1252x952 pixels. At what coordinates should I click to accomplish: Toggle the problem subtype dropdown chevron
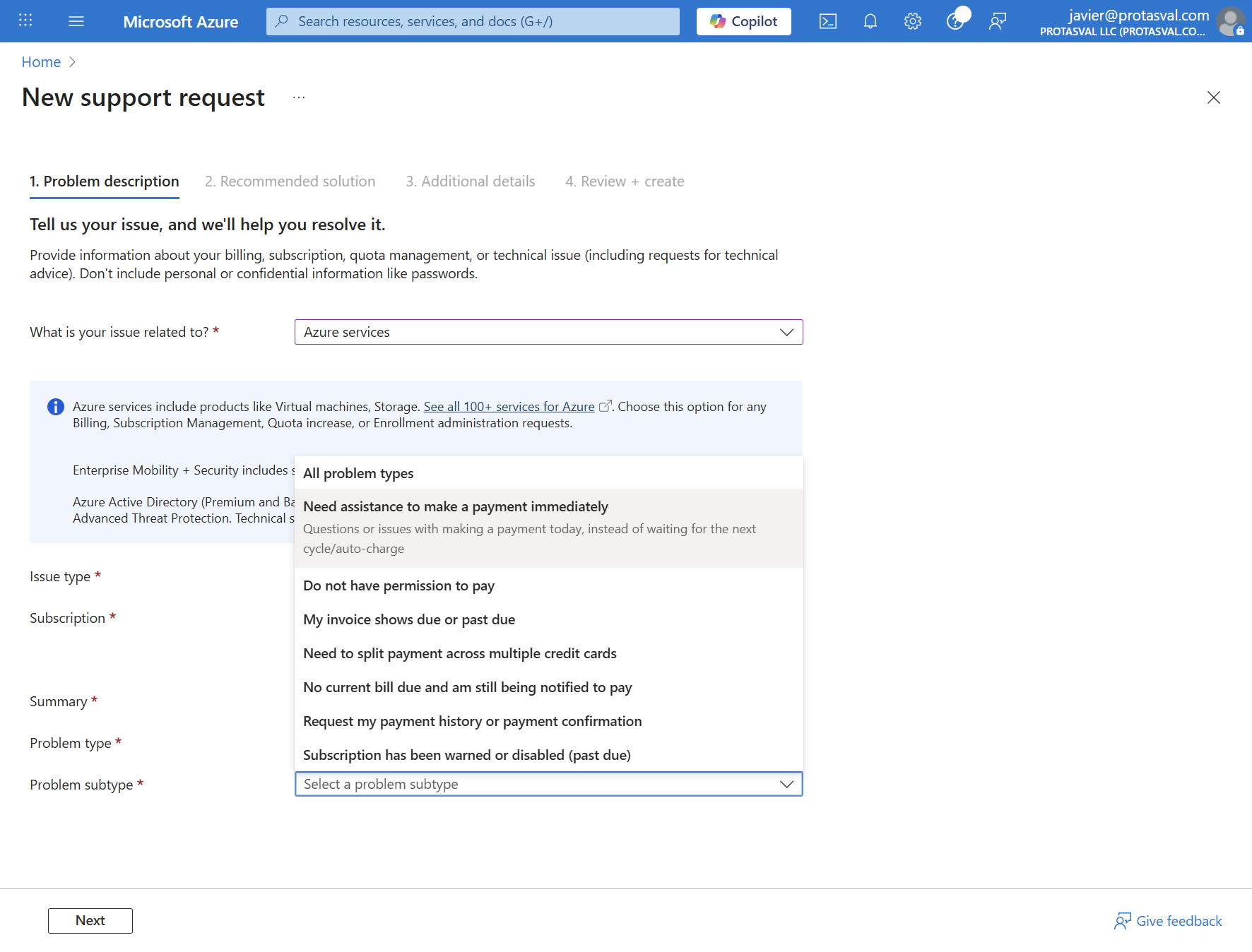click(x=786, y=784)
